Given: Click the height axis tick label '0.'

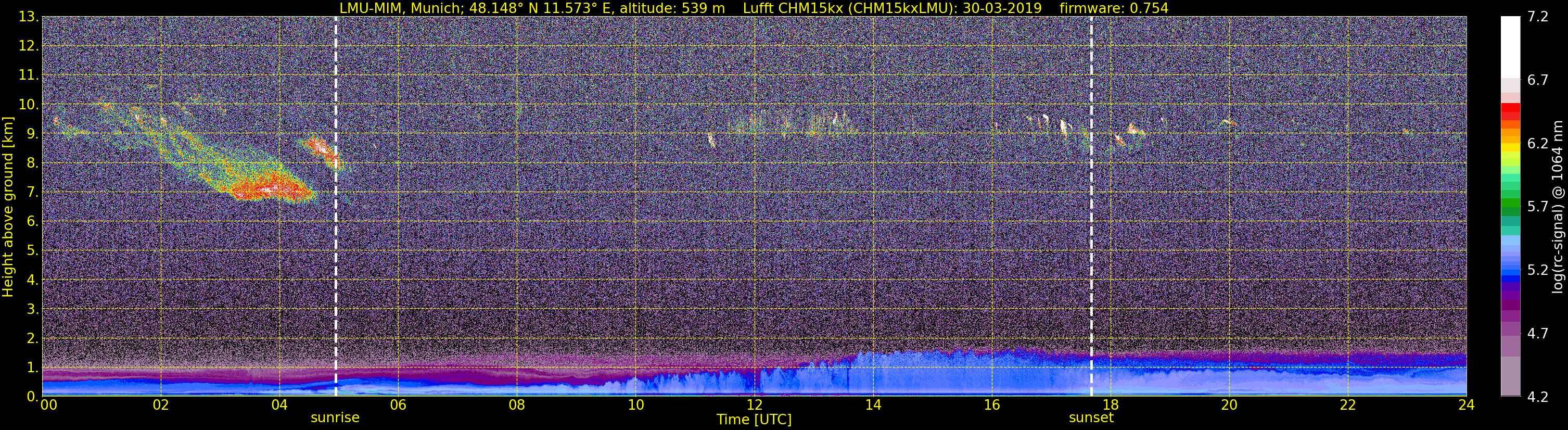Looking at the screenshot, I should 32,396.
